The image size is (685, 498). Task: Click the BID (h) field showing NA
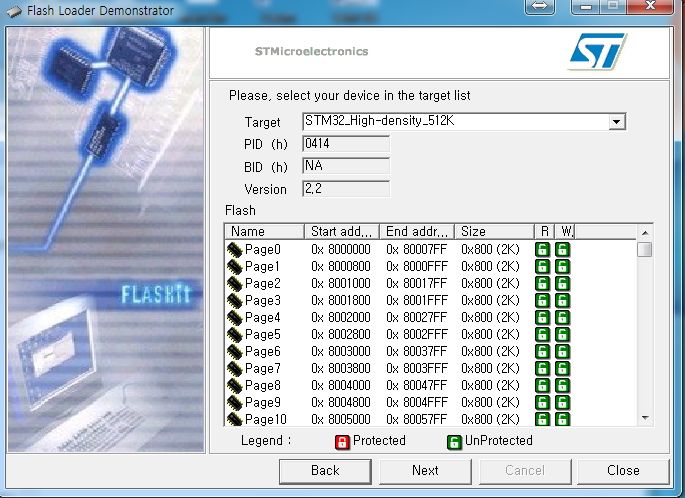tap(346, 166)
